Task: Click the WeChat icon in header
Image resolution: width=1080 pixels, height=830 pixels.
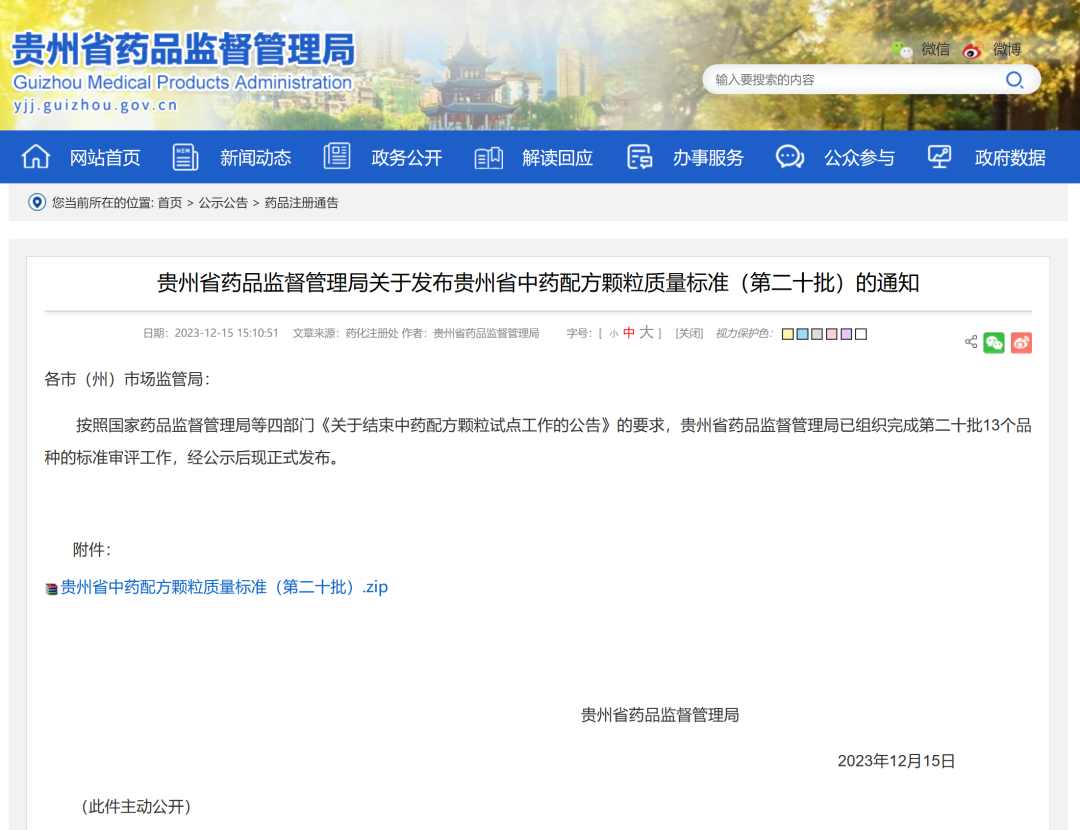Action: 902,50
